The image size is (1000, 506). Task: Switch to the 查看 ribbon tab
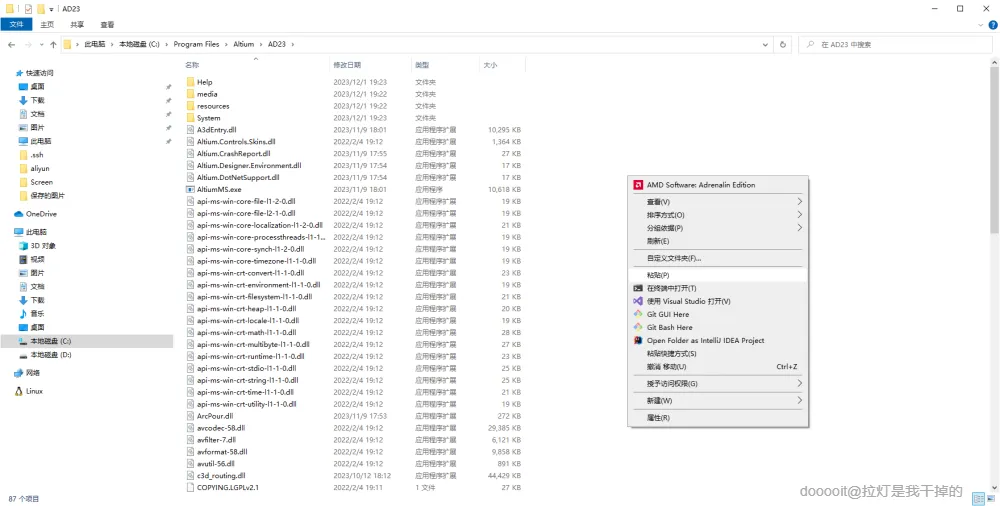click(107, 25)
